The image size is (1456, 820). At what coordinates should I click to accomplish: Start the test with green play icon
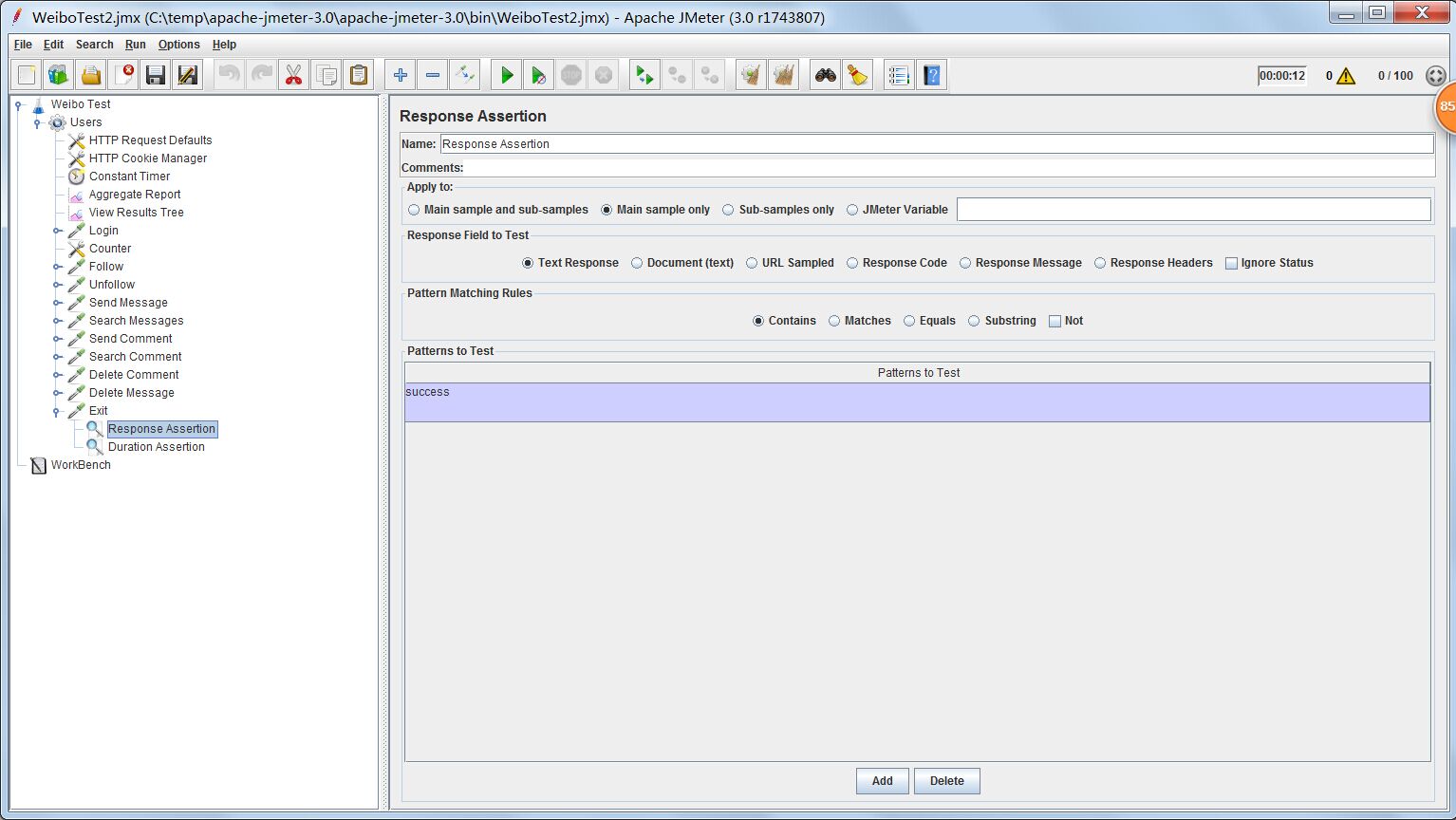tap(507, 75)
